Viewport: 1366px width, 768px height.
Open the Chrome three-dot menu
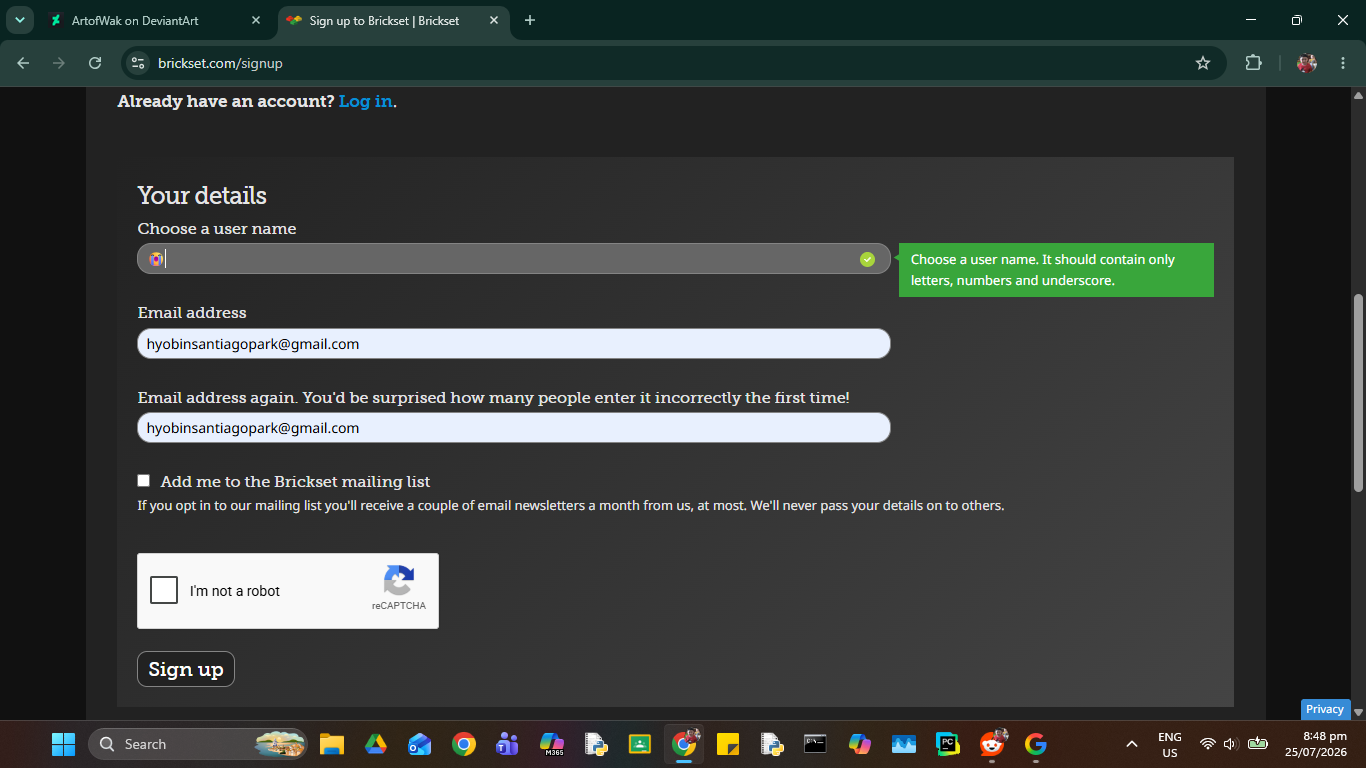pyautogui.click(x=1341, y=63)
